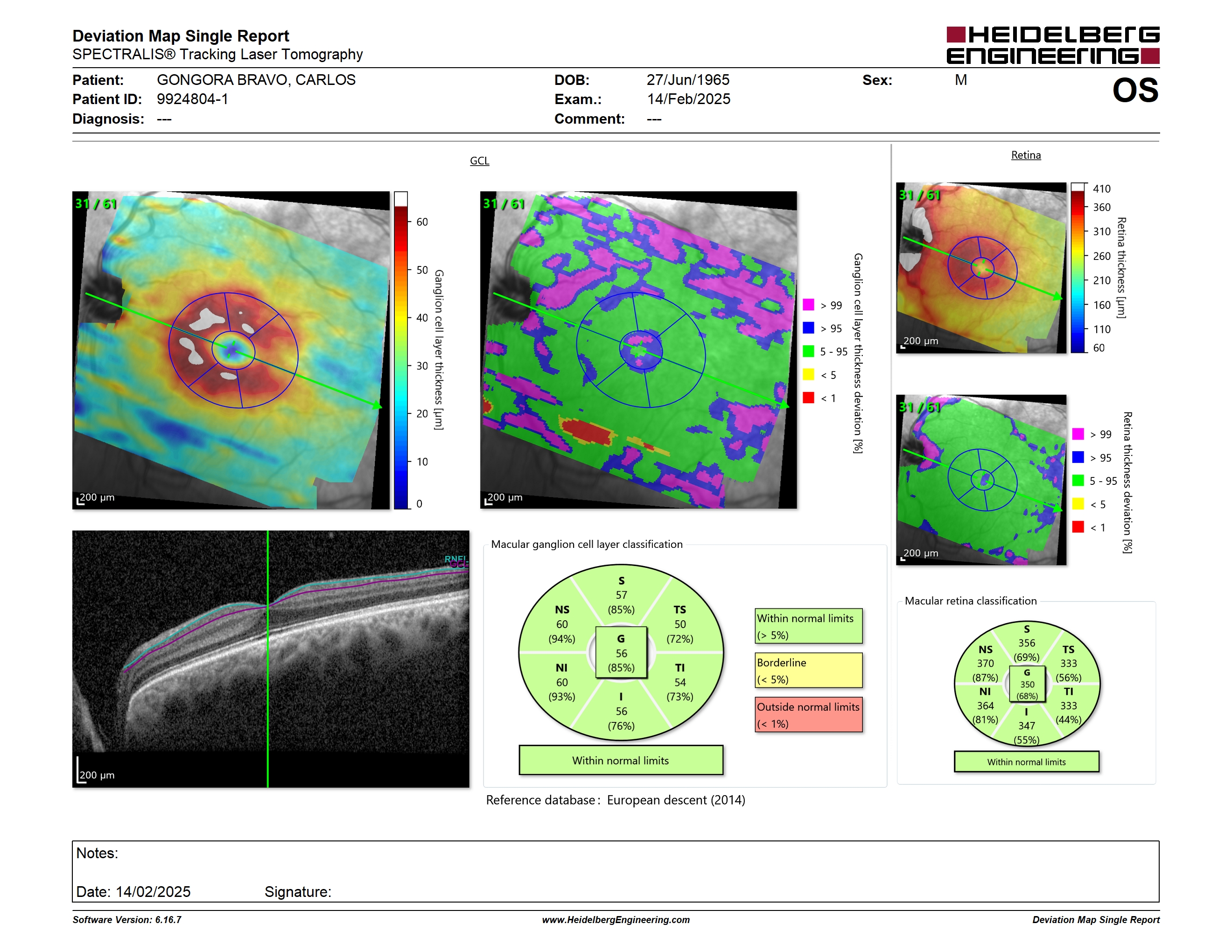
Task: Open the www.HeidelbergEngineering.com link
Action: [616, 920]
